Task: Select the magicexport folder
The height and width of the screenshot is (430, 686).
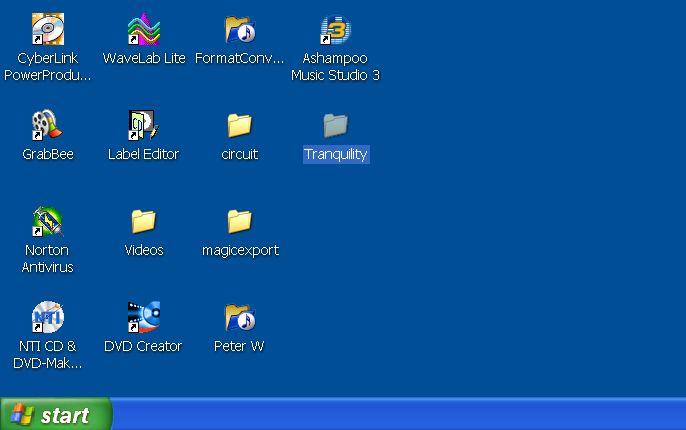Action: tap(239, 222)
